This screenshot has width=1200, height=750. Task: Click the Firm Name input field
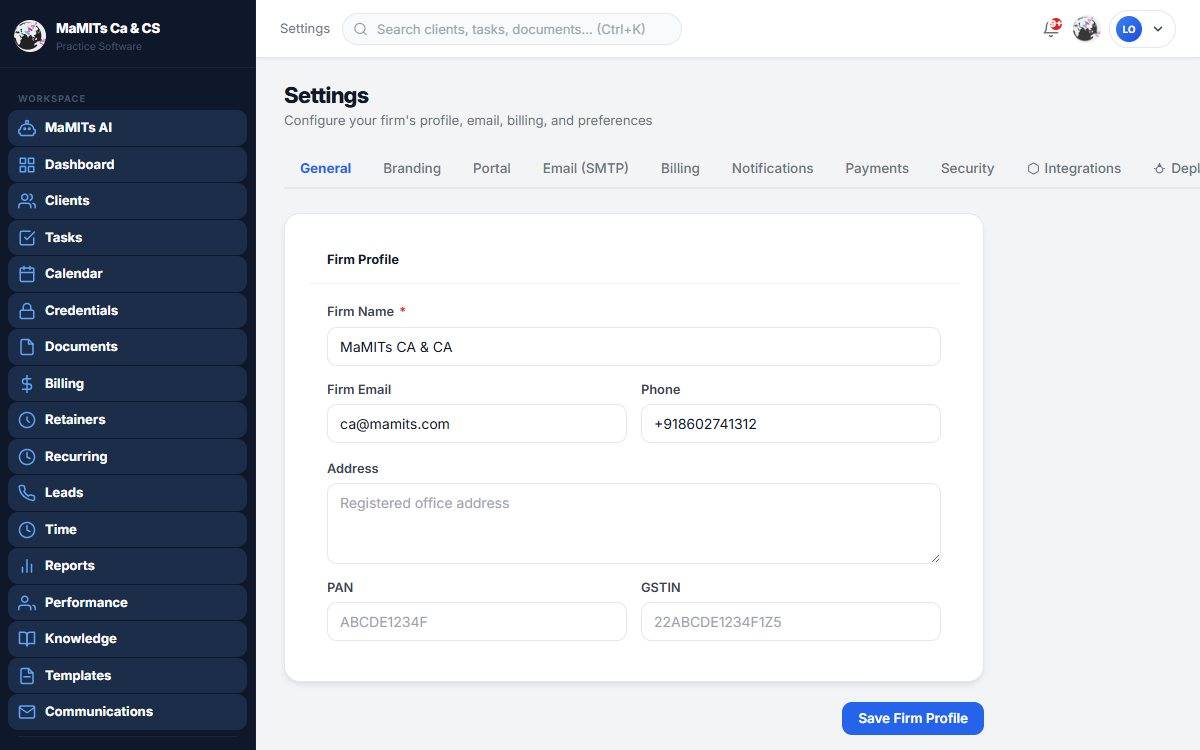pos(634,347)
